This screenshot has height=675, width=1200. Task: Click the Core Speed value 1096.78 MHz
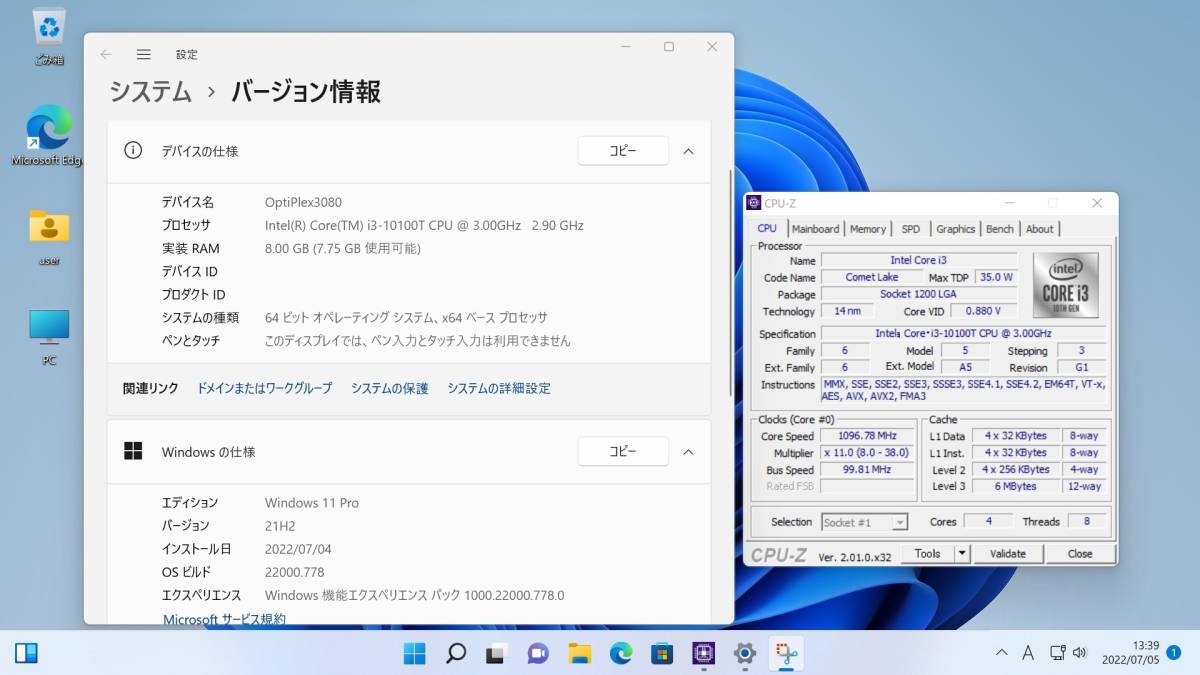pyautogui.click(x=867, y=436)
